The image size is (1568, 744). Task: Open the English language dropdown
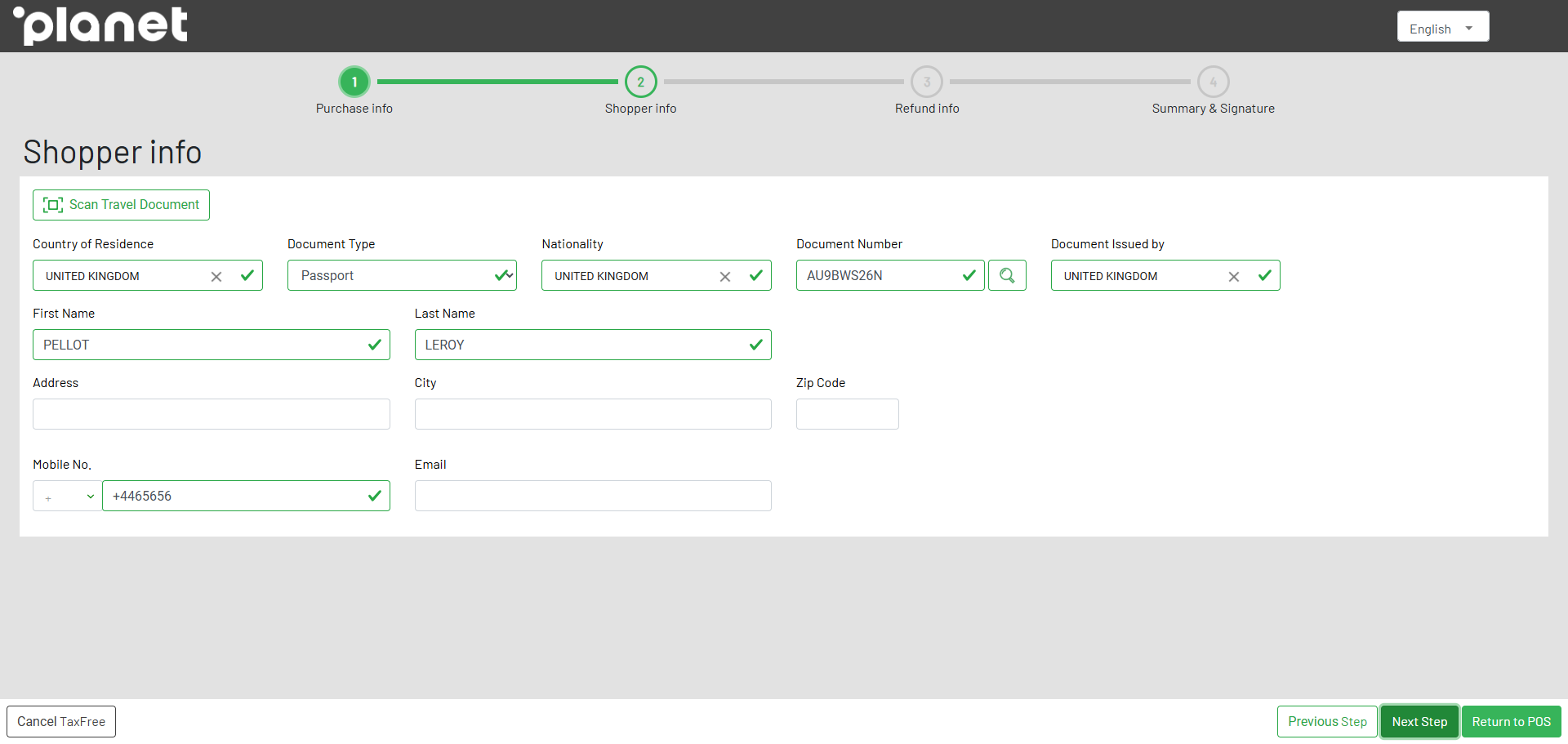pyautogui.click(x=1442, y=29)
